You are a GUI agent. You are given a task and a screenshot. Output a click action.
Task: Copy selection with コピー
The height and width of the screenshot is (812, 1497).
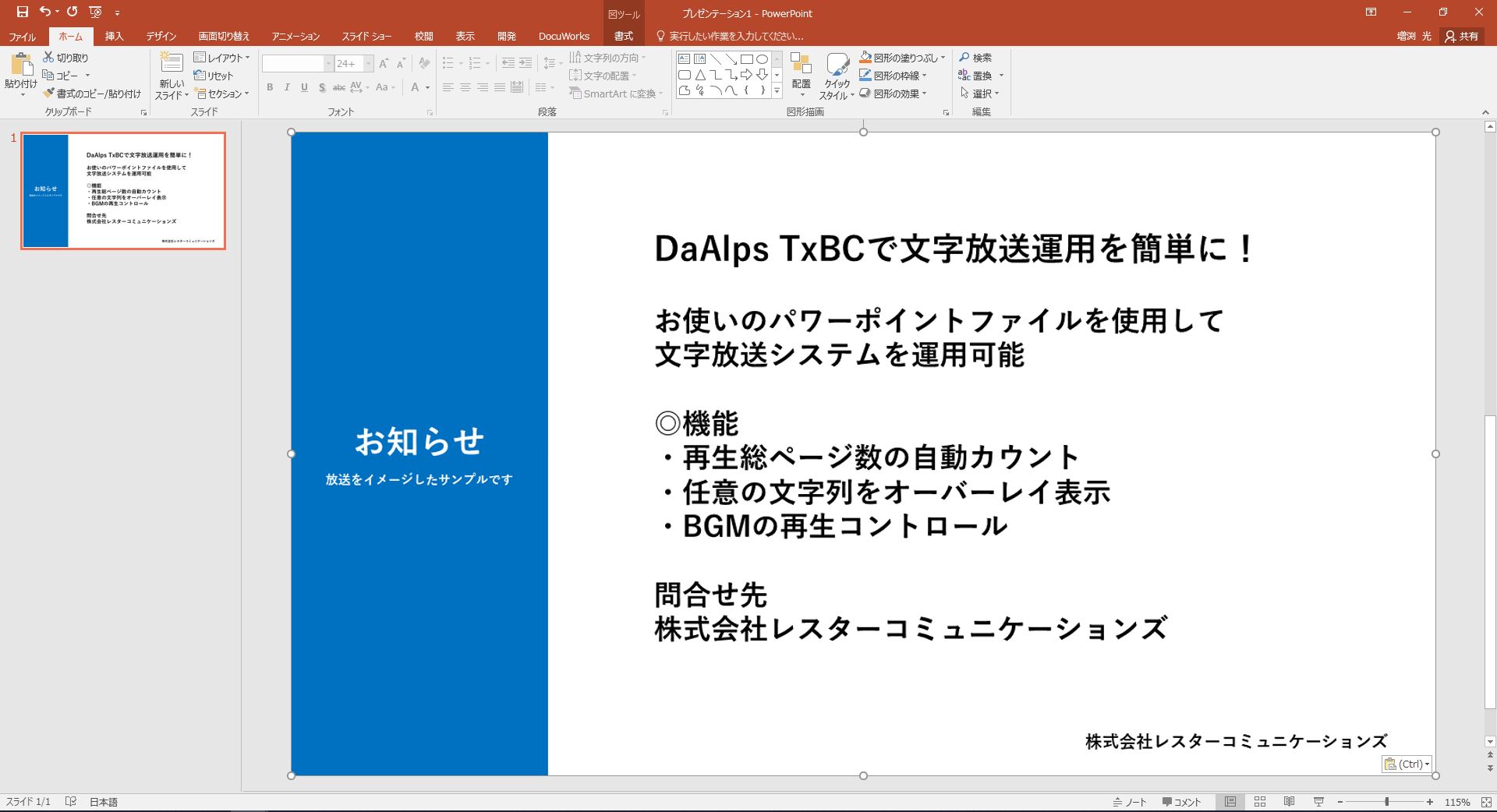pyautogui.click(x=61, y=76)
